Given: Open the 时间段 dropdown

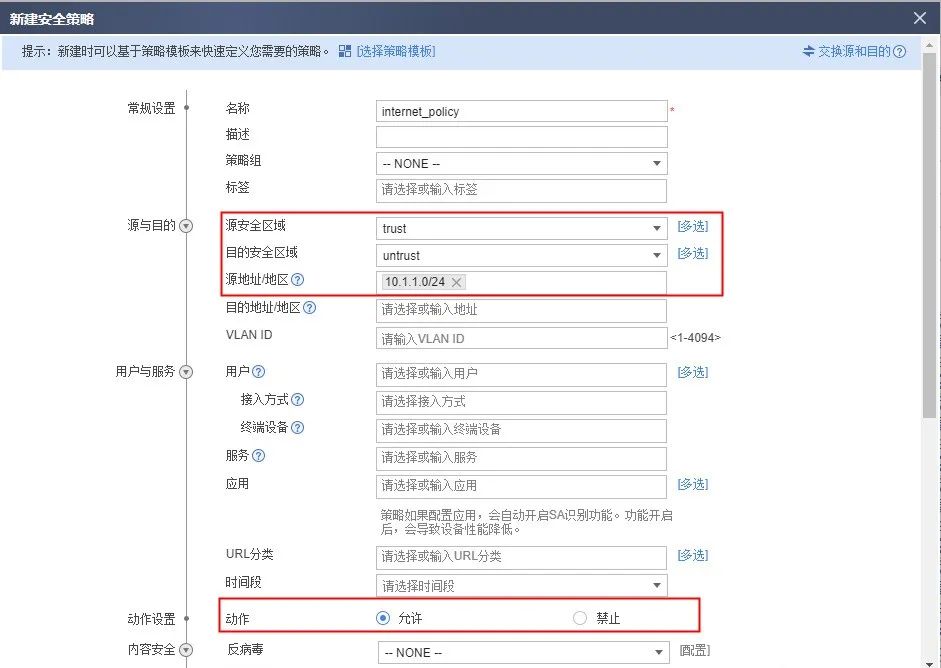Looking at the screenshot, I should pos(522,585).
